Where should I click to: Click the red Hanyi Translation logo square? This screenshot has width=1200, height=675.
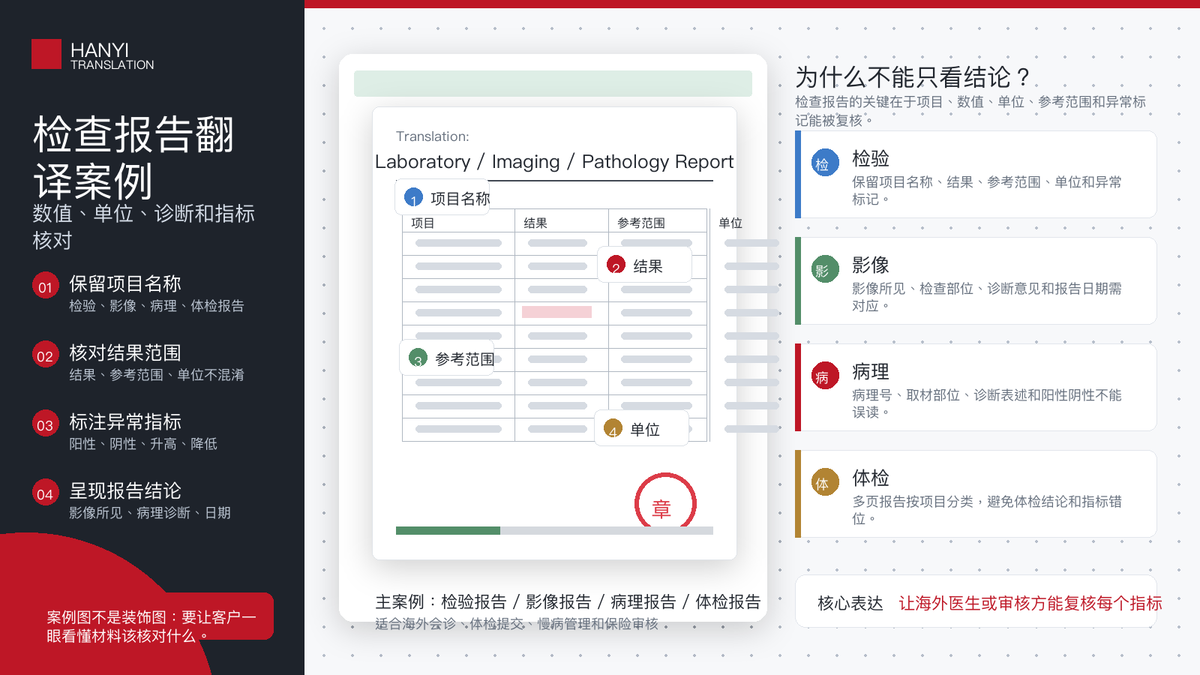[46, 54]
